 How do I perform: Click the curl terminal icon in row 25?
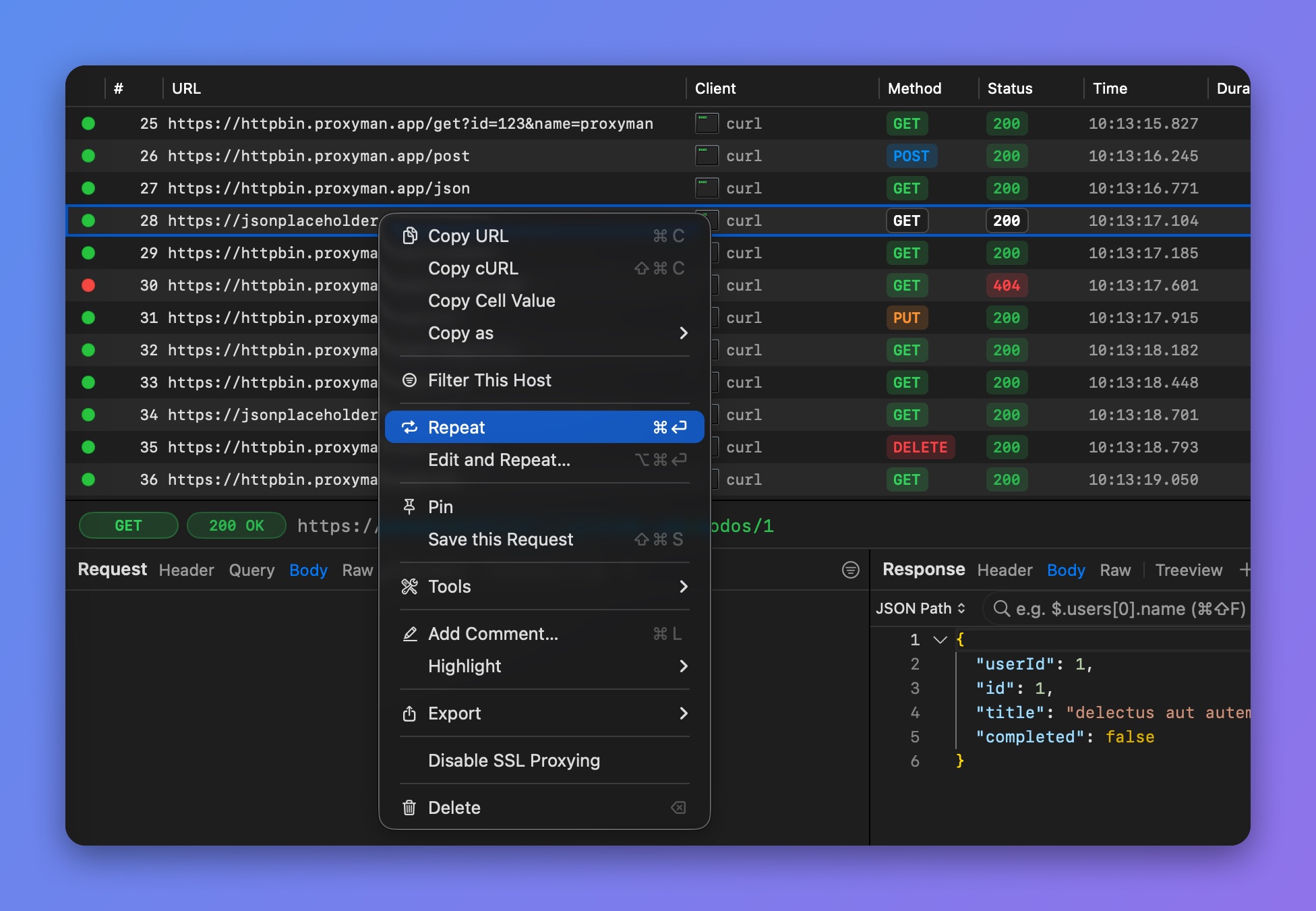point(707,123)
